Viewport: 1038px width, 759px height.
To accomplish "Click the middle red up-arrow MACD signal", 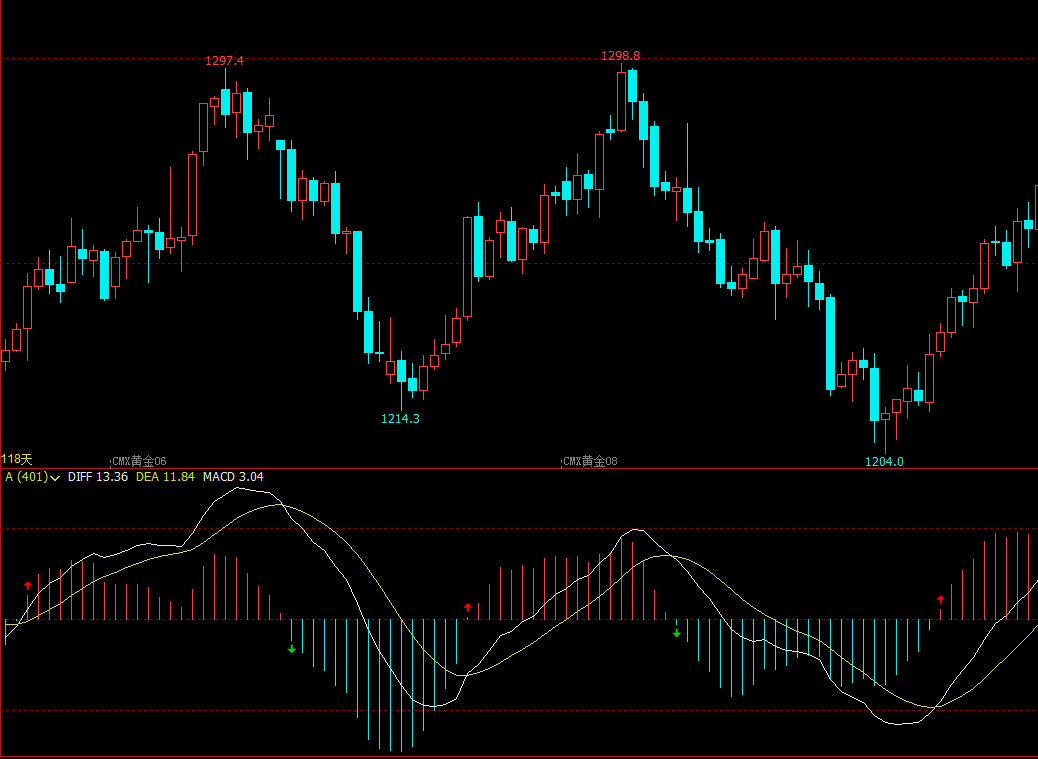I will point(468,607).
